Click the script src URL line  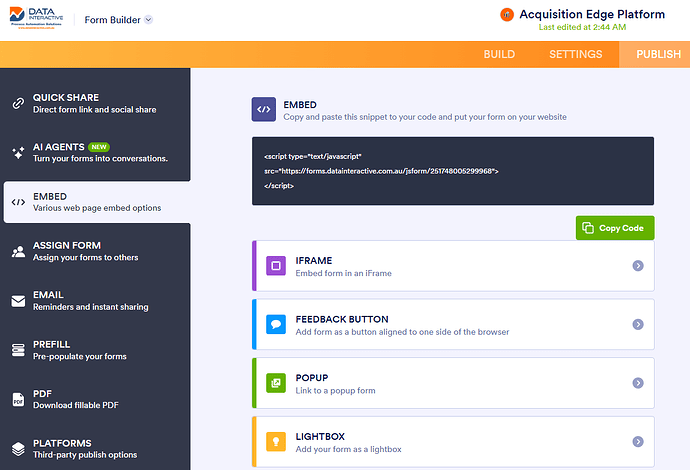[x=381, y=171]
